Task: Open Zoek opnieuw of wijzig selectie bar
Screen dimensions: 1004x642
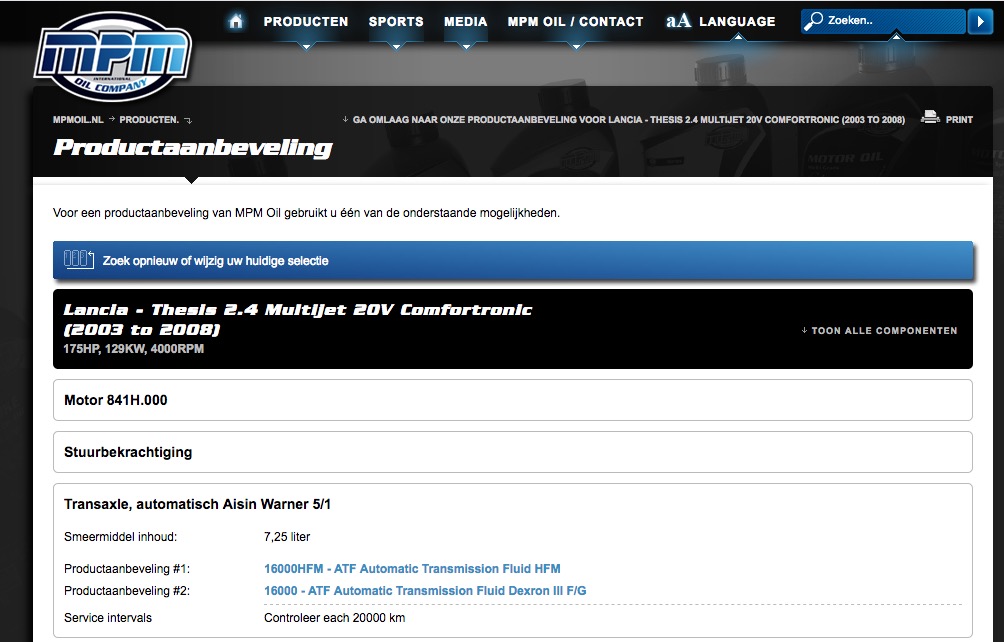Action: (513, 261)
